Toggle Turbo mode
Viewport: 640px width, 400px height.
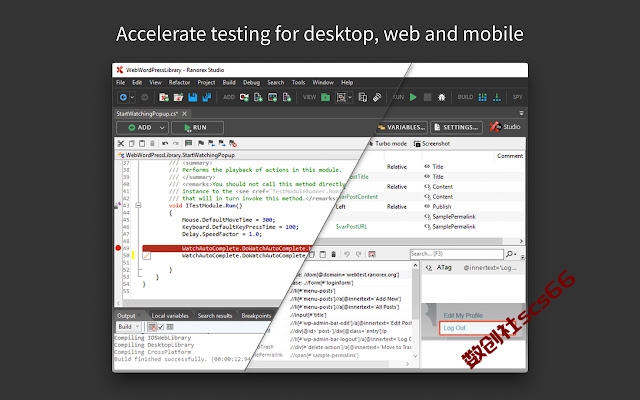click(387, 144)
